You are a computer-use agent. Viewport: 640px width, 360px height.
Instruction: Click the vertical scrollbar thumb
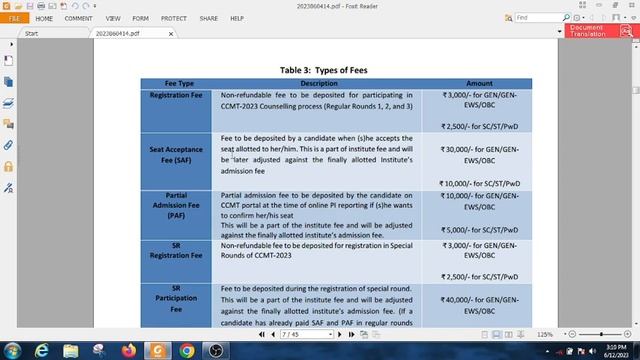click(636, 90)
